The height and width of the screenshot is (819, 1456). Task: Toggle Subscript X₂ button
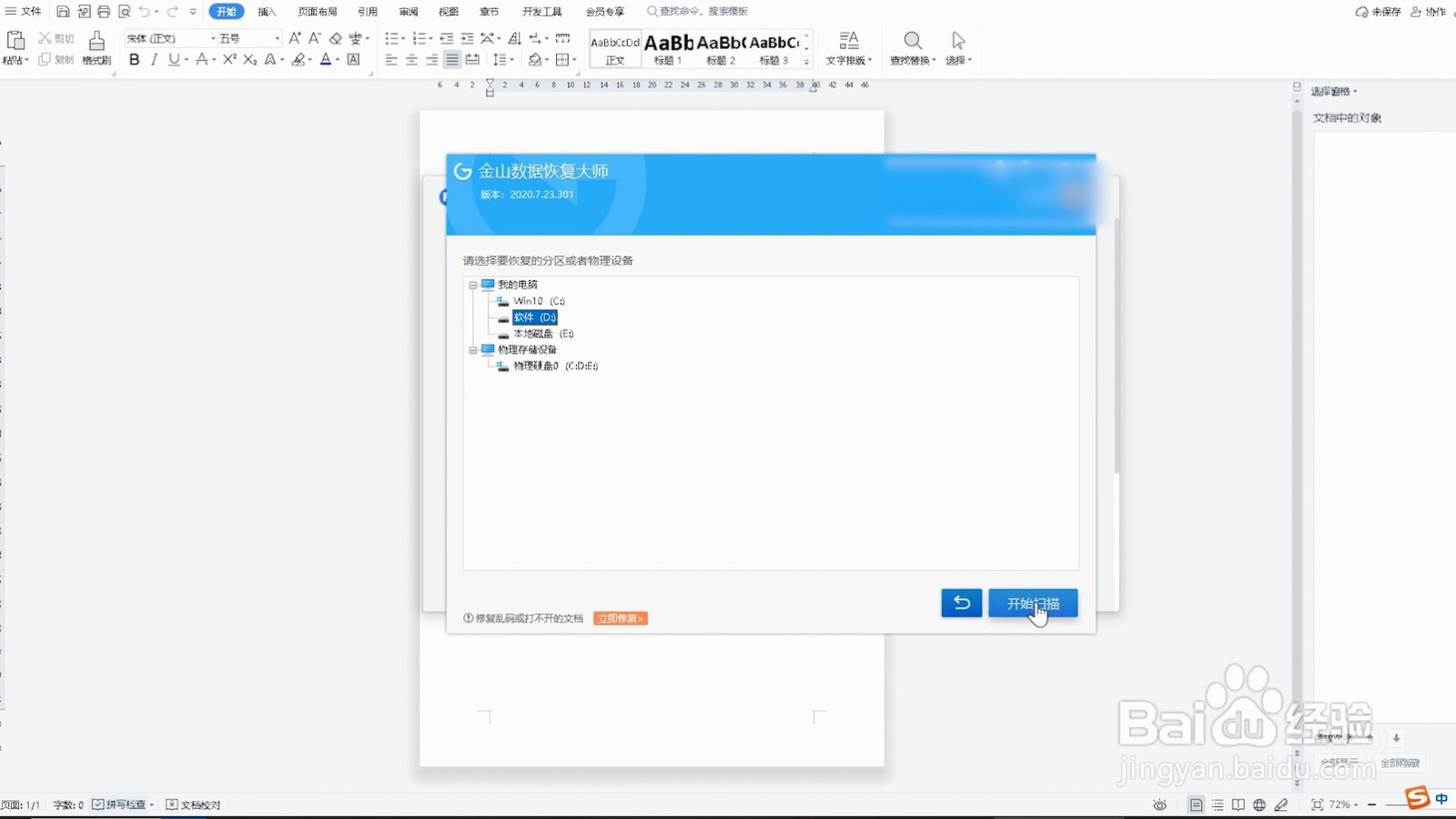click(x=250, y=59)
